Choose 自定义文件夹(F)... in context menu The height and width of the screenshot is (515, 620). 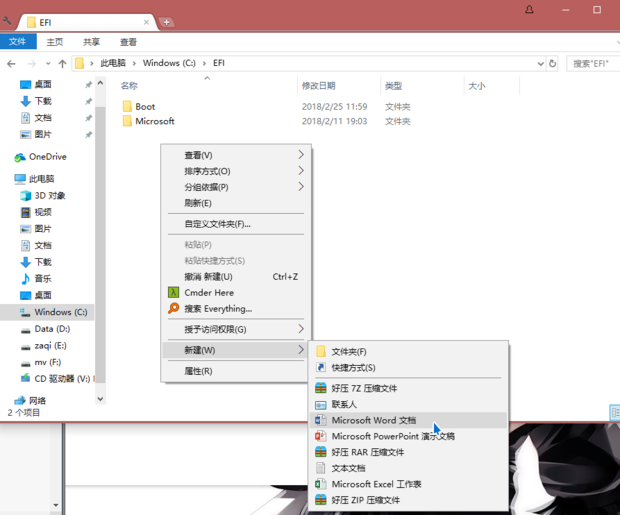[x=236, y=224]
